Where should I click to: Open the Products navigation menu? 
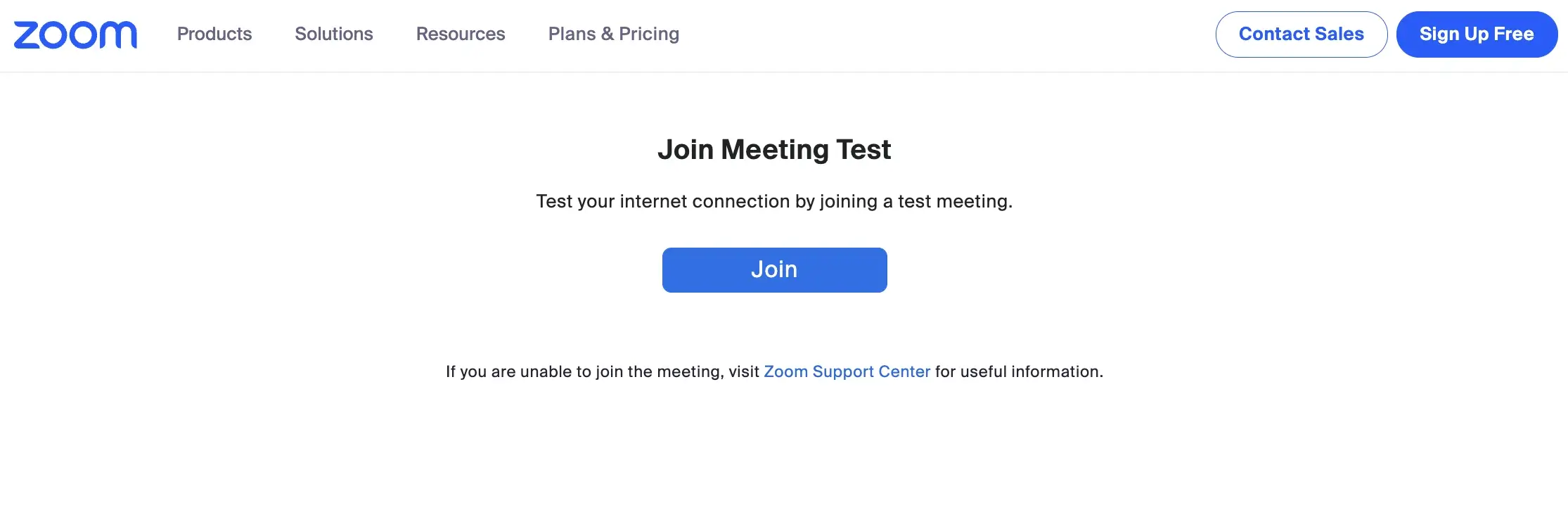click(x=214, y=34)
